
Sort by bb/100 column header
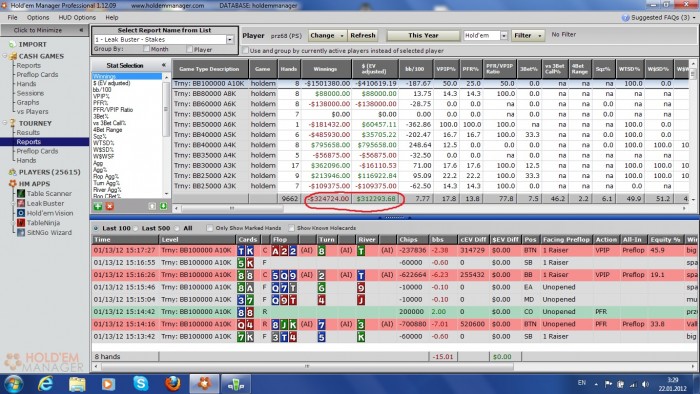point(415,69)
